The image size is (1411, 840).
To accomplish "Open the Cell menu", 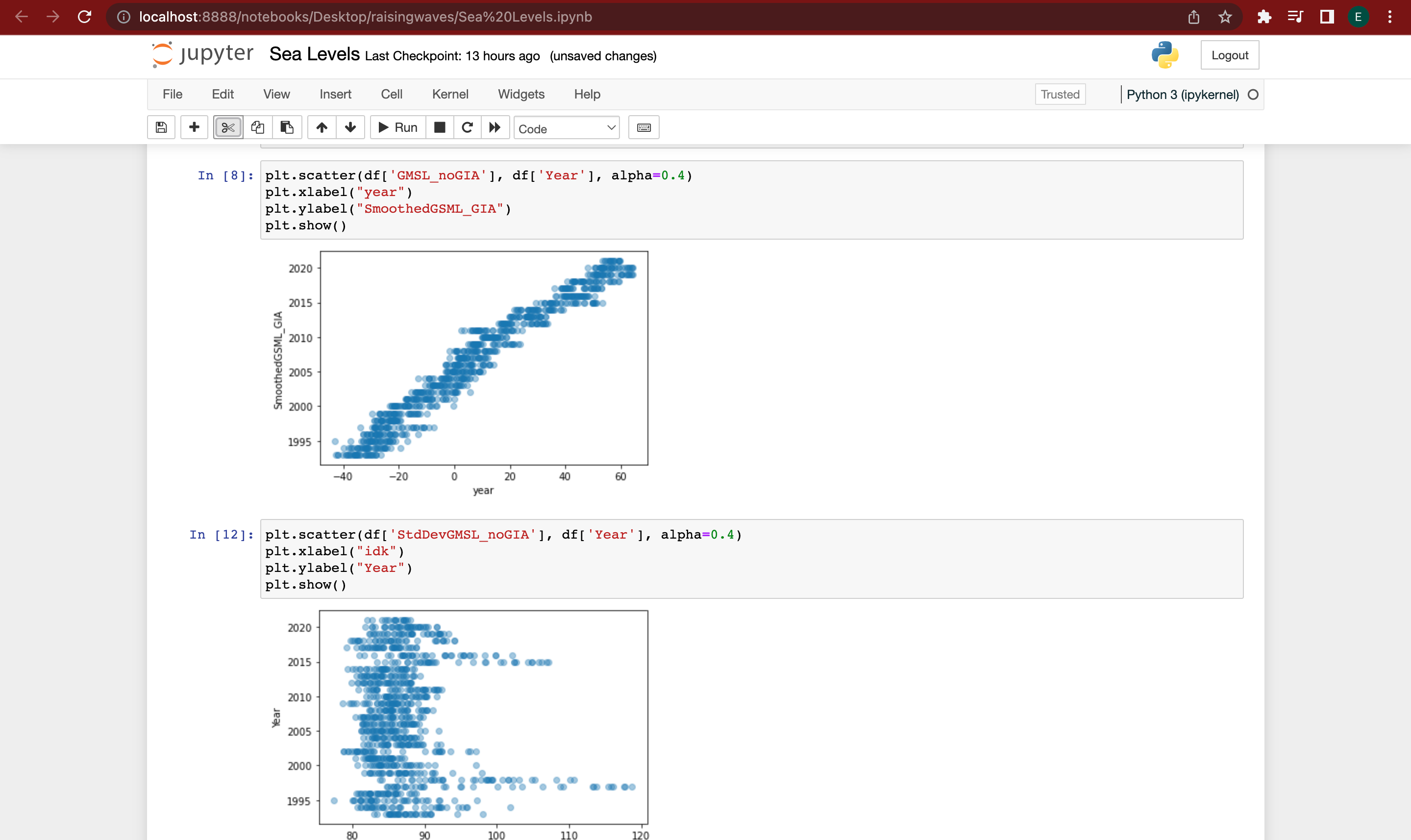I will [x=392, y=95].
